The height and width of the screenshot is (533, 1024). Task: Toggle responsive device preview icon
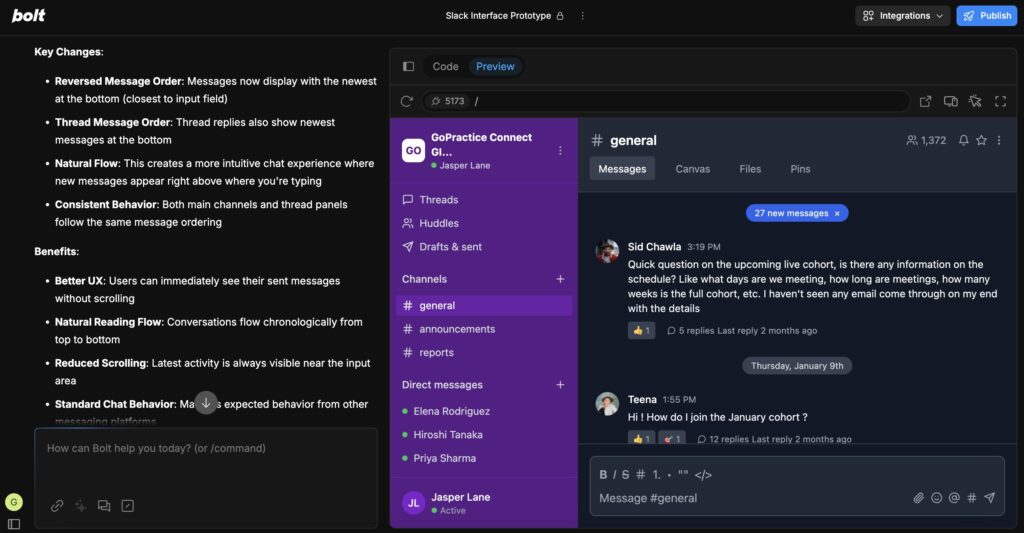tap(951, 101)
